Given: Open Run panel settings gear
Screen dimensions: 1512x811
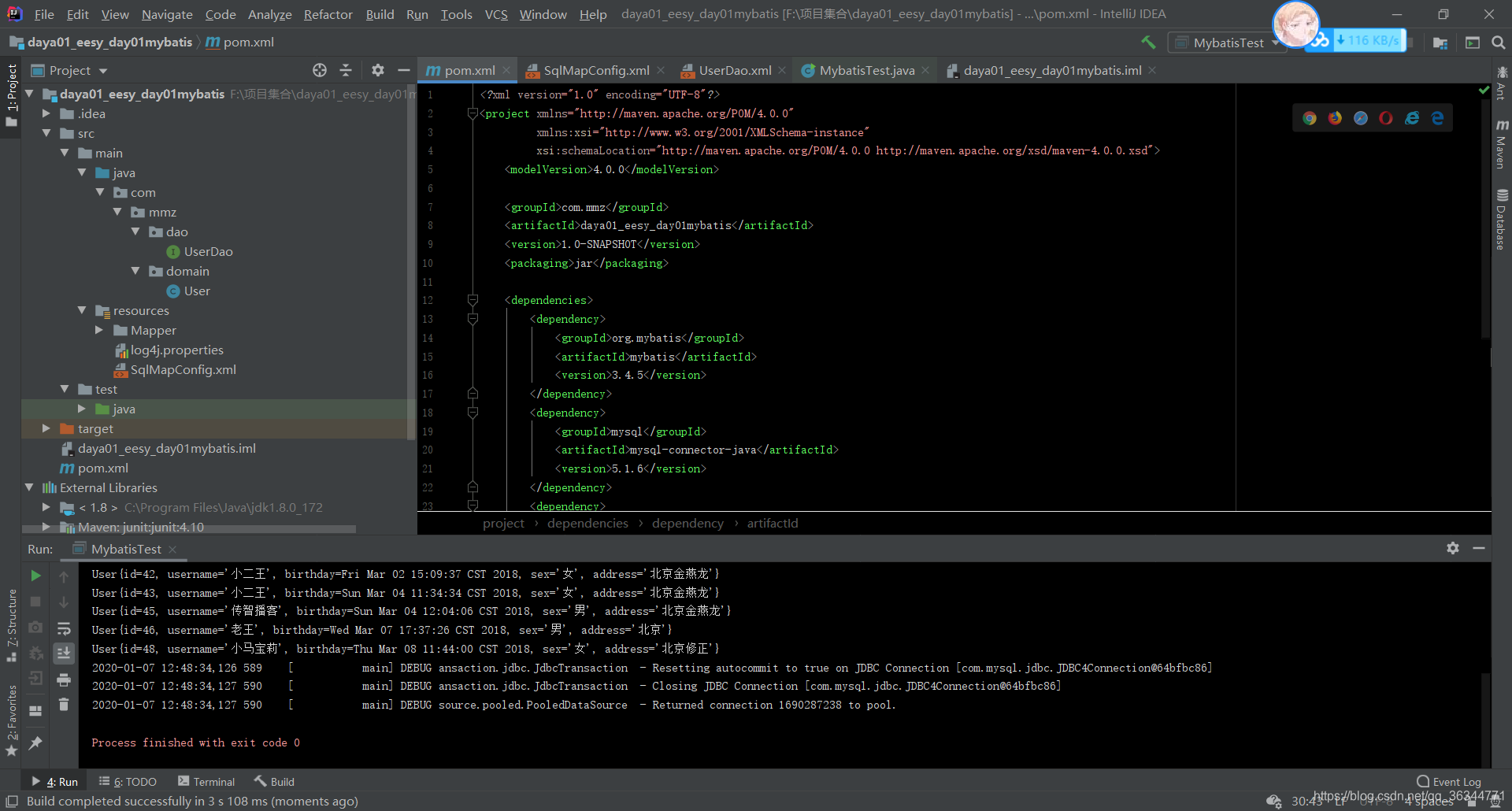Looking at the screenshot, I should click(x=1453, y=548).
